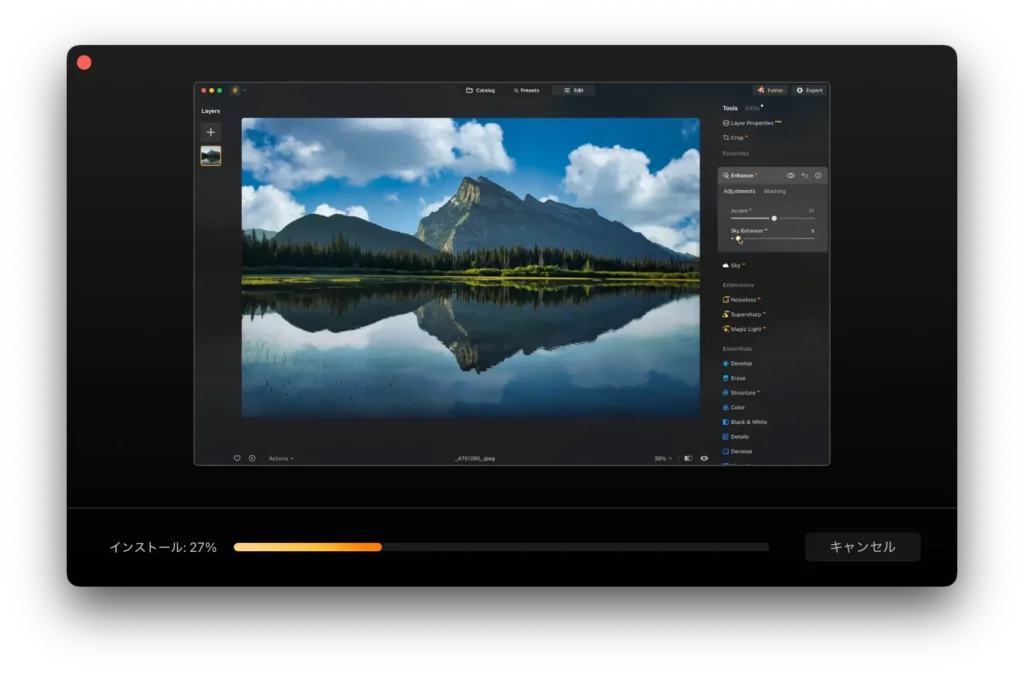Open the Erase tool
Viewport: 1024px width, 675px height.
pos(737,378)
